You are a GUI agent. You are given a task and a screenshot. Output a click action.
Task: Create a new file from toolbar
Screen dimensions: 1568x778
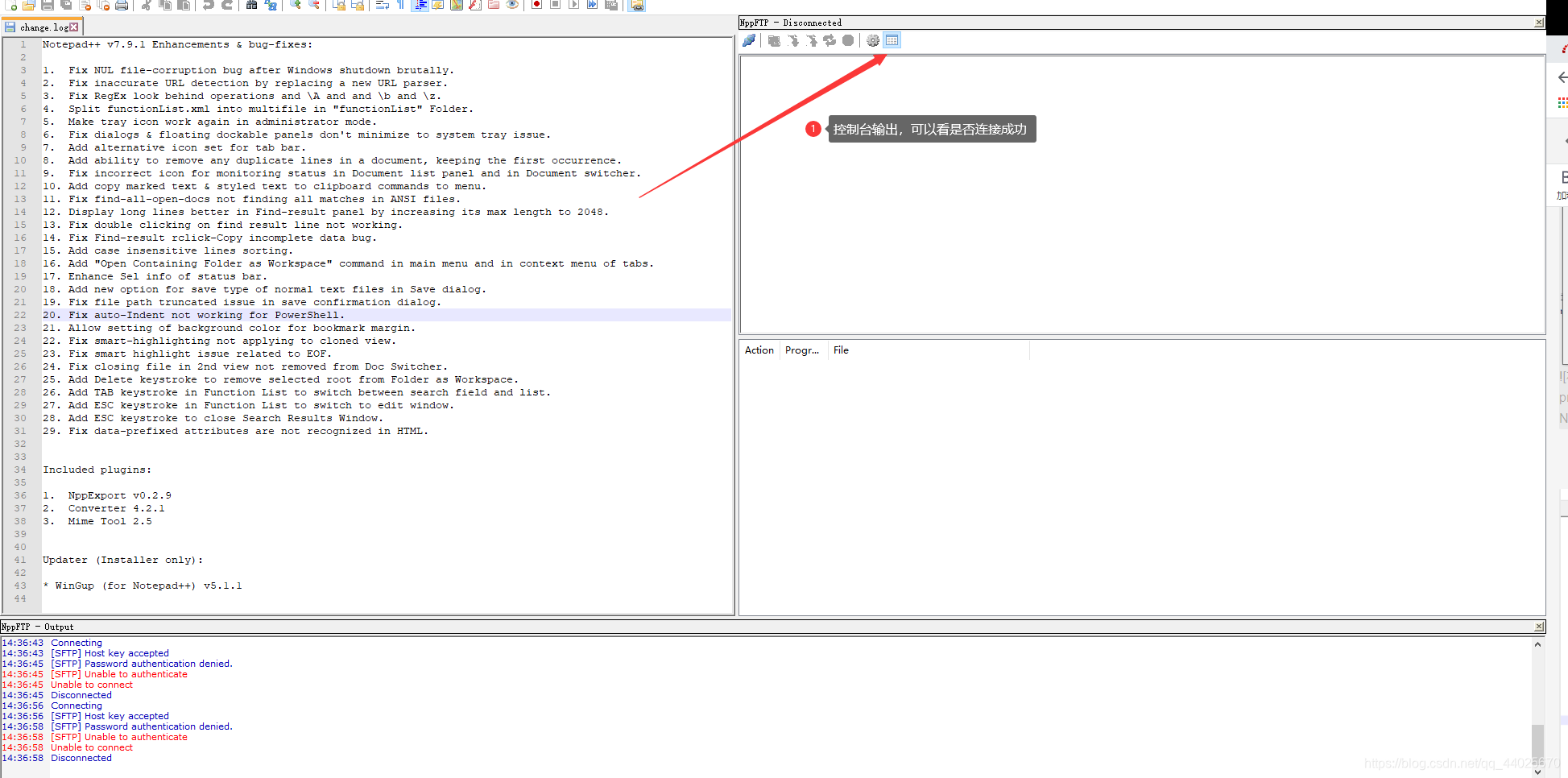point(11,5)
